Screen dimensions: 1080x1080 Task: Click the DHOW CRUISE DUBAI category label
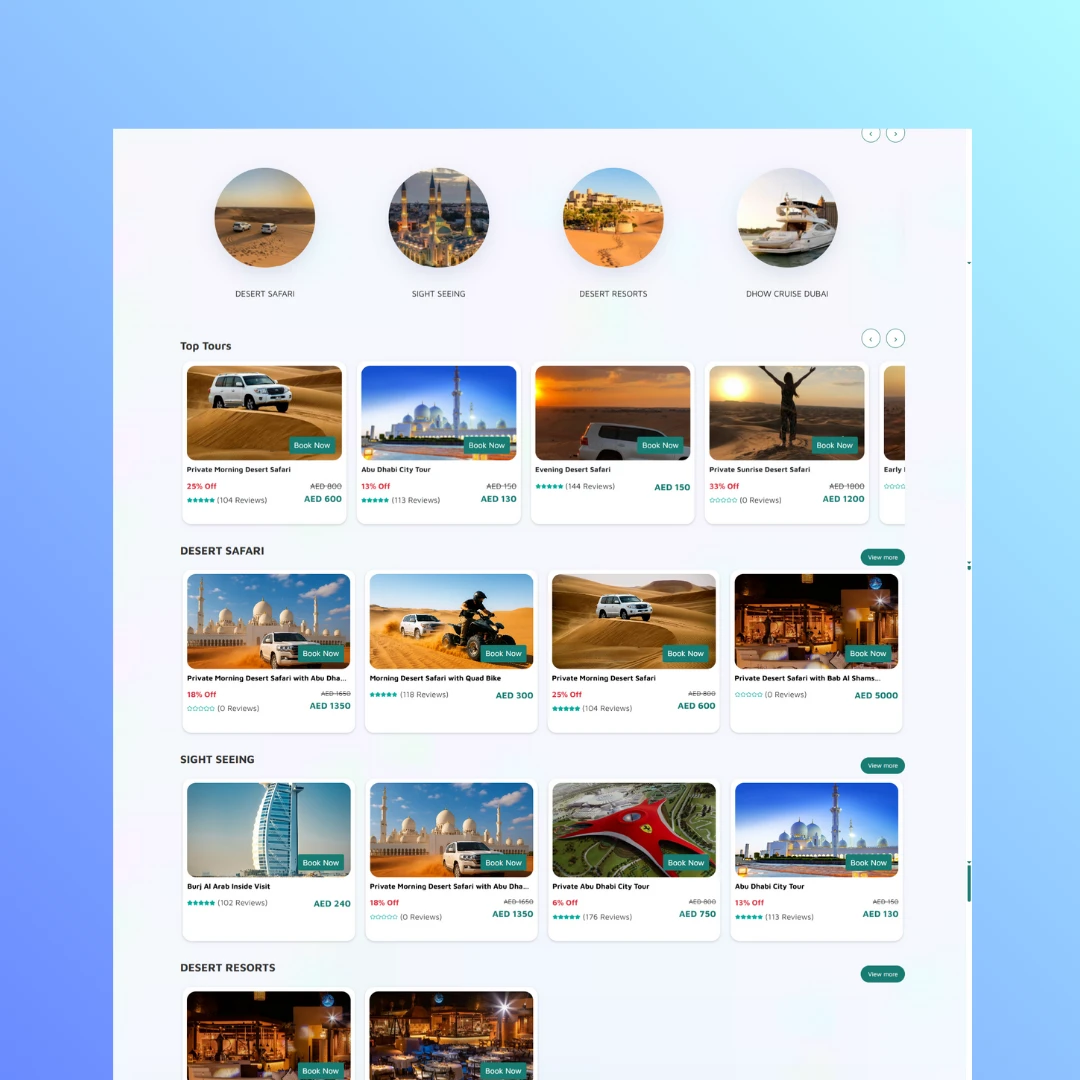click(x=787, y=294)
